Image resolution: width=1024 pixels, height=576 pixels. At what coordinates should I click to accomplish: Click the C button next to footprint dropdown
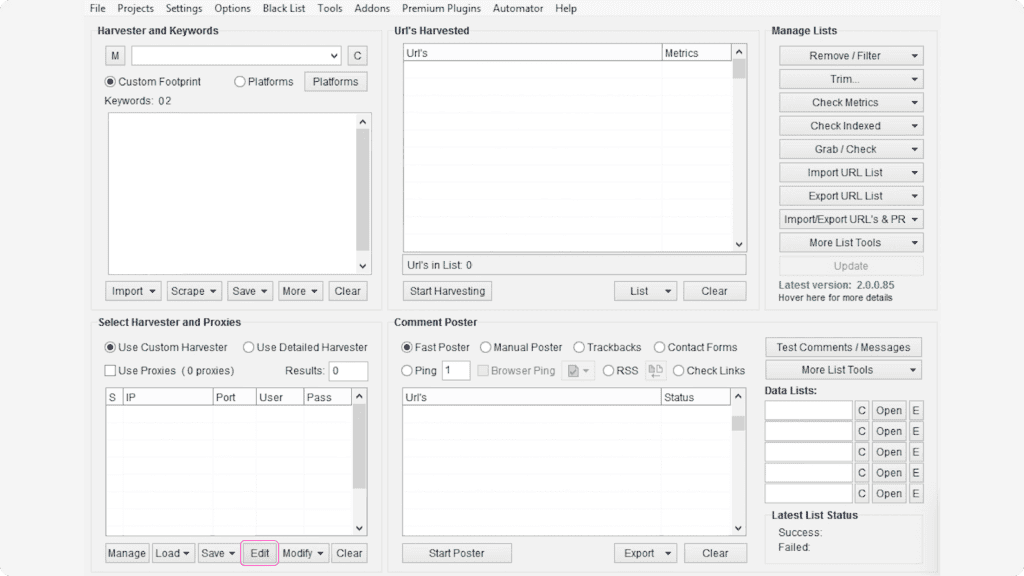click(358, 55)
